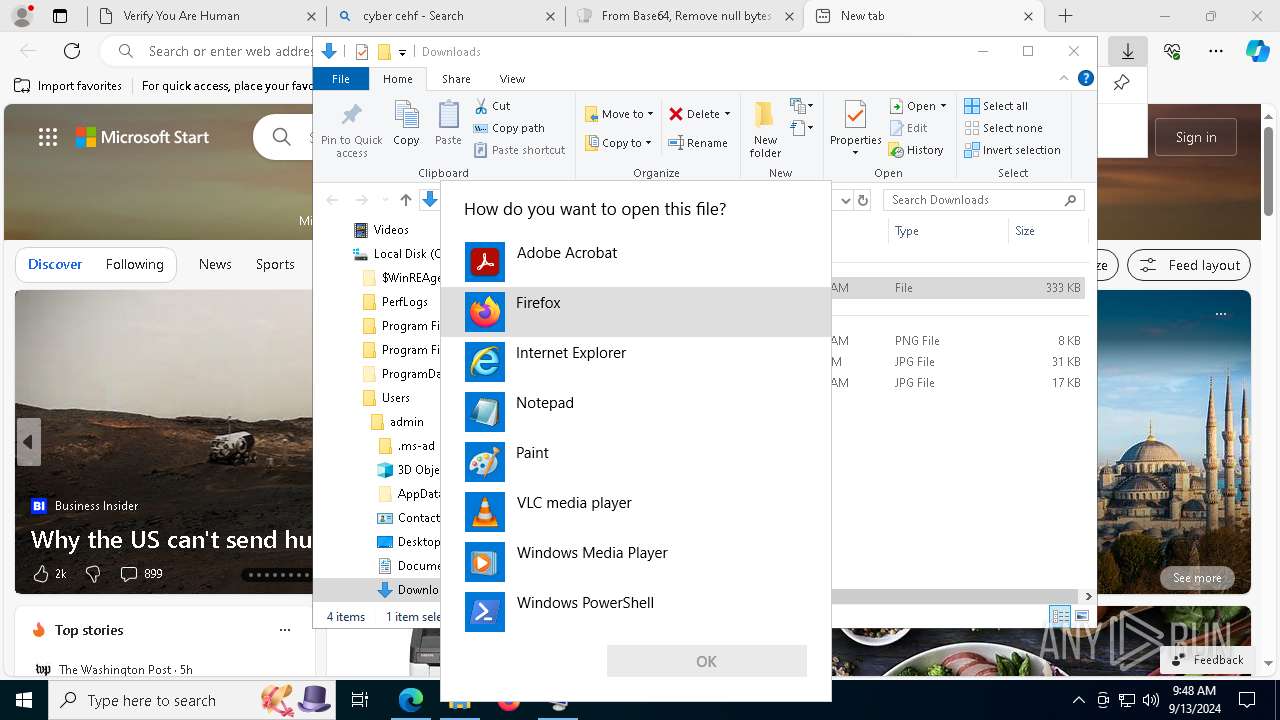Screen dimensions: 1280x720
Task: Open Microsoft Start app launcher grid
Action: pyautogui.click(x=48, y=137)
